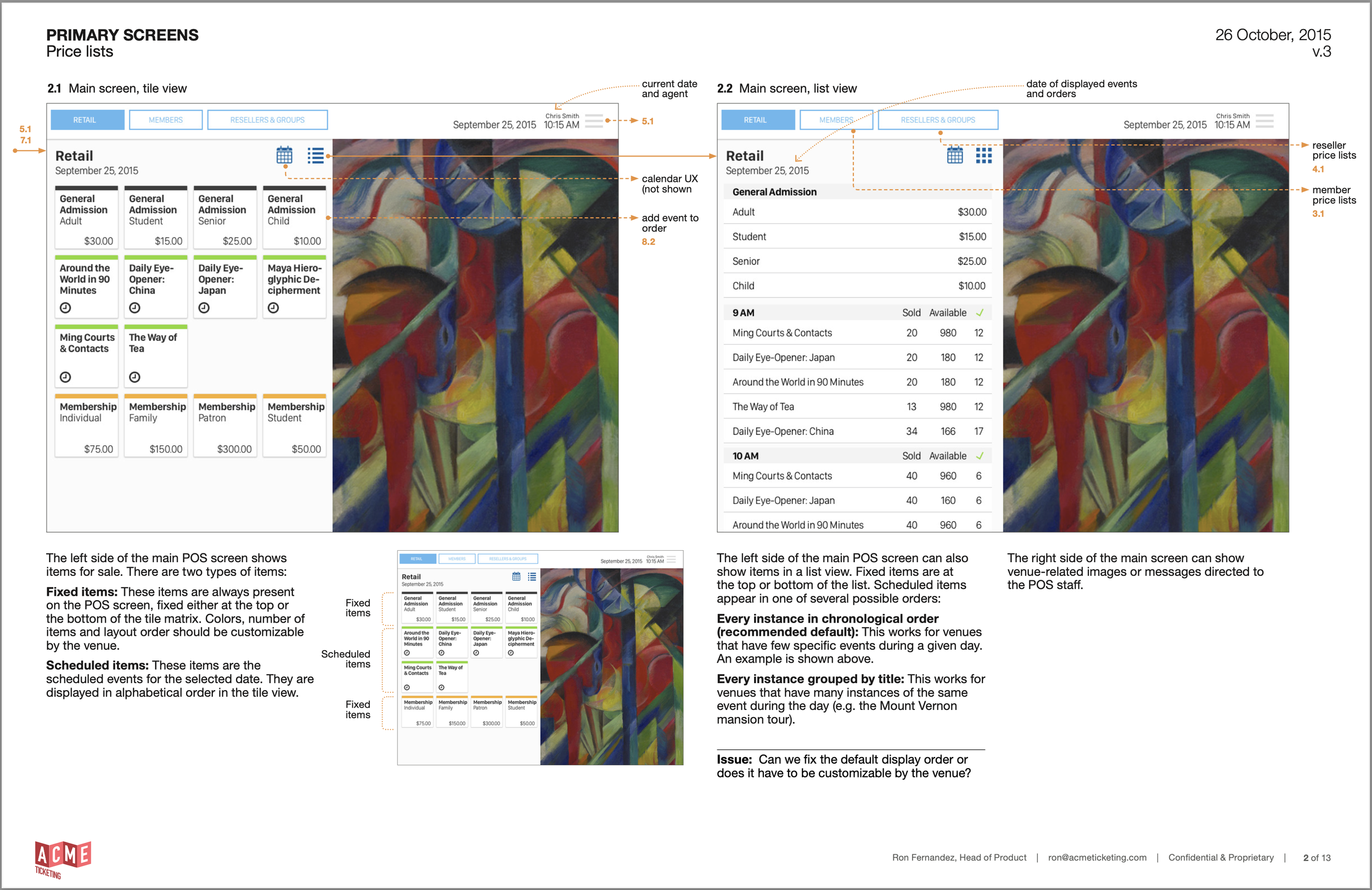Open Members tab in tile view screen
Viewport: 1372px width, 890px height.
(x=165, y=120)
